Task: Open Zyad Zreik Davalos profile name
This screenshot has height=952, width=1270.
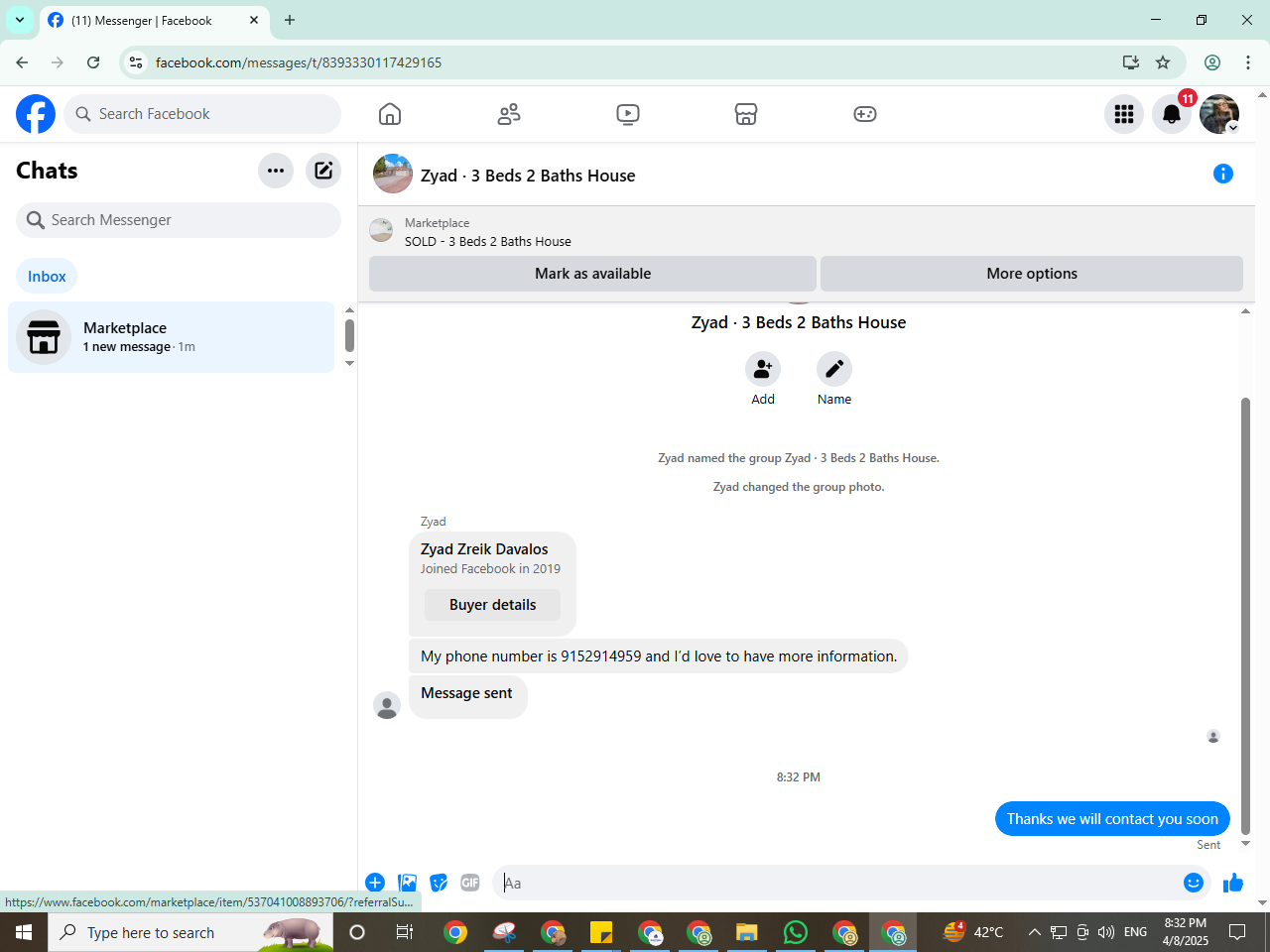Action: point(484,548)
